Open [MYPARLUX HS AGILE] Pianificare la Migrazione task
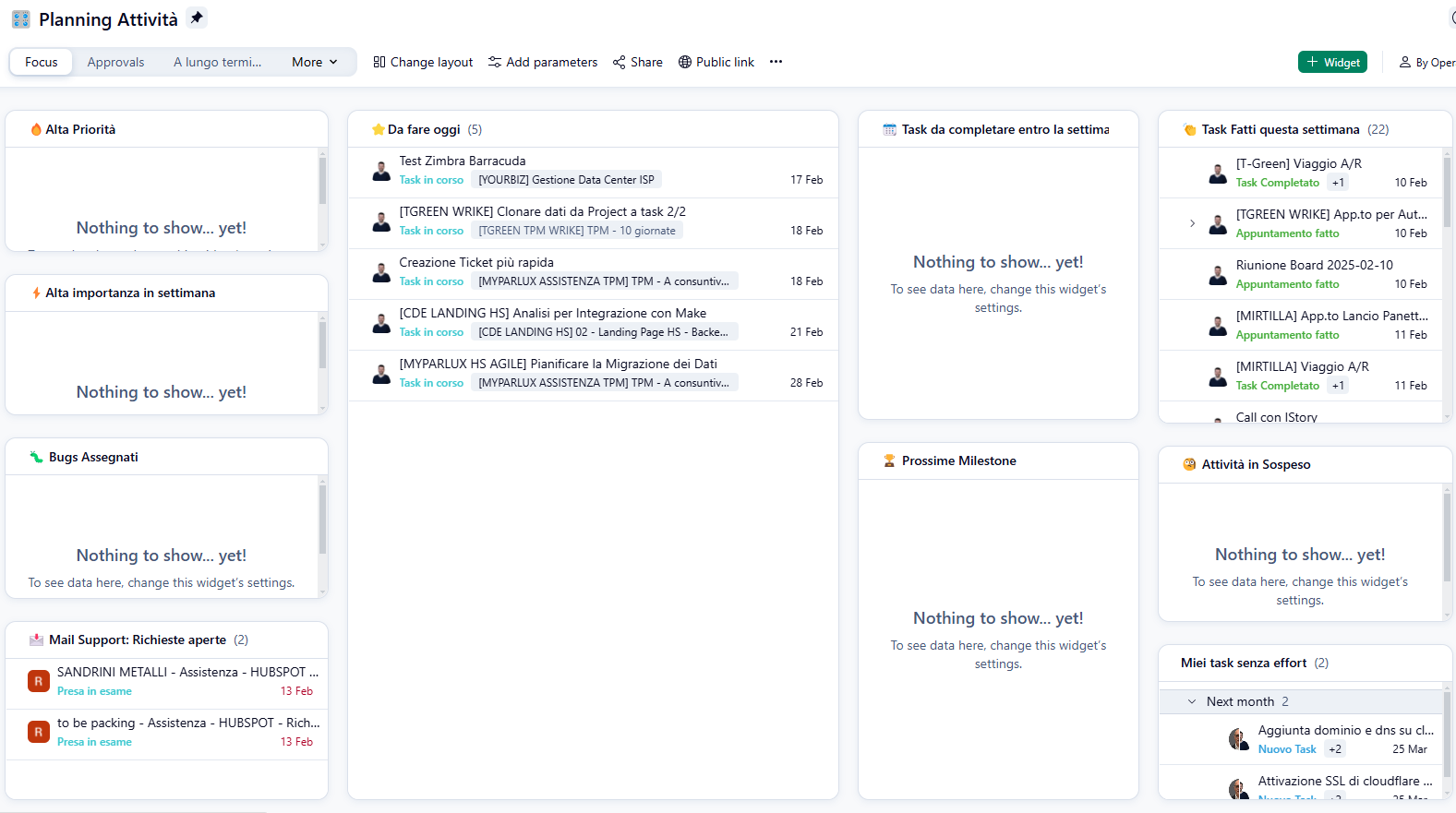Image resolution: width=1456 pixels, height=813 pixels. click(x=558, y=364)
